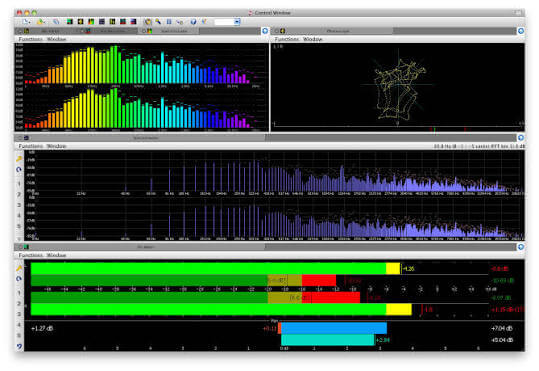Select preset 1 beside the spectrum analyzer
This screenshot has width=539, height=371.
[x=19, y=184]
